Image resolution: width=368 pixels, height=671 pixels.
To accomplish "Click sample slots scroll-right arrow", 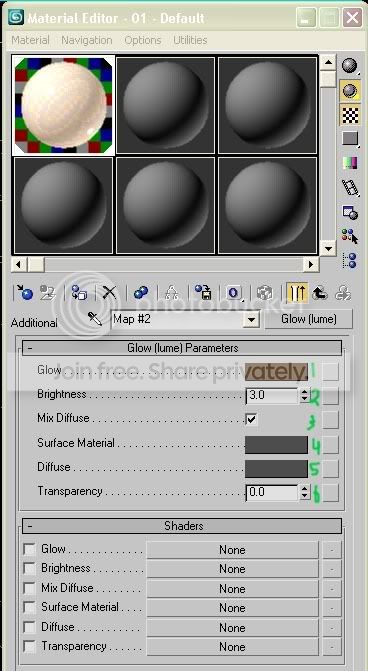I will (x=311, y=265).
